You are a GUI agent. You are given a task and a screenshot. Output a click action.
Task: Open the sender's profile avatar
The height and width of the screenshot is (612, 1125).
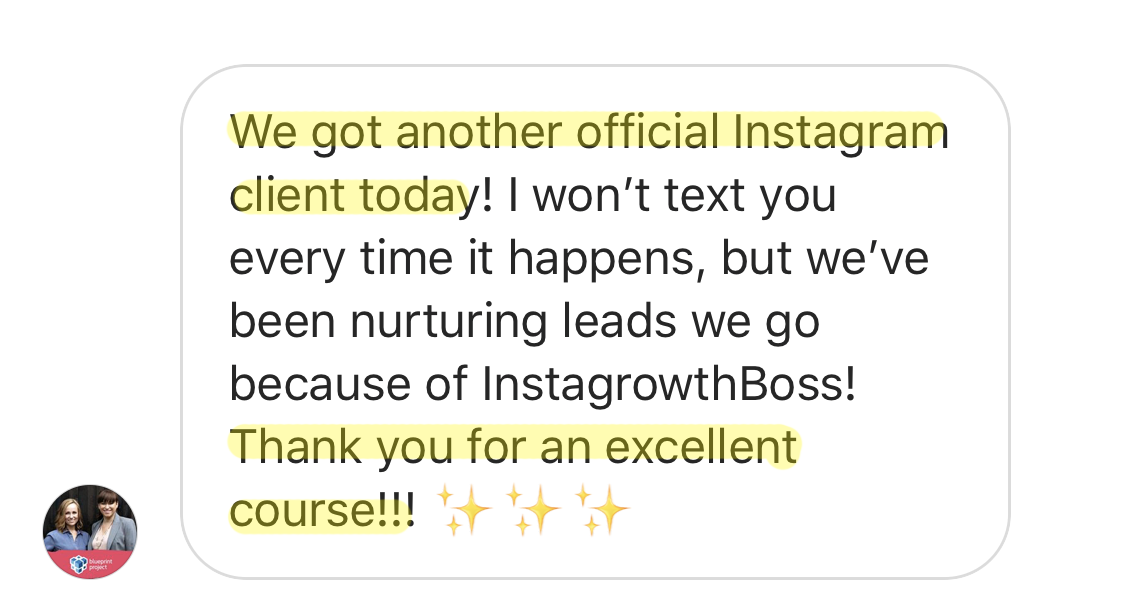click(90, 531)
